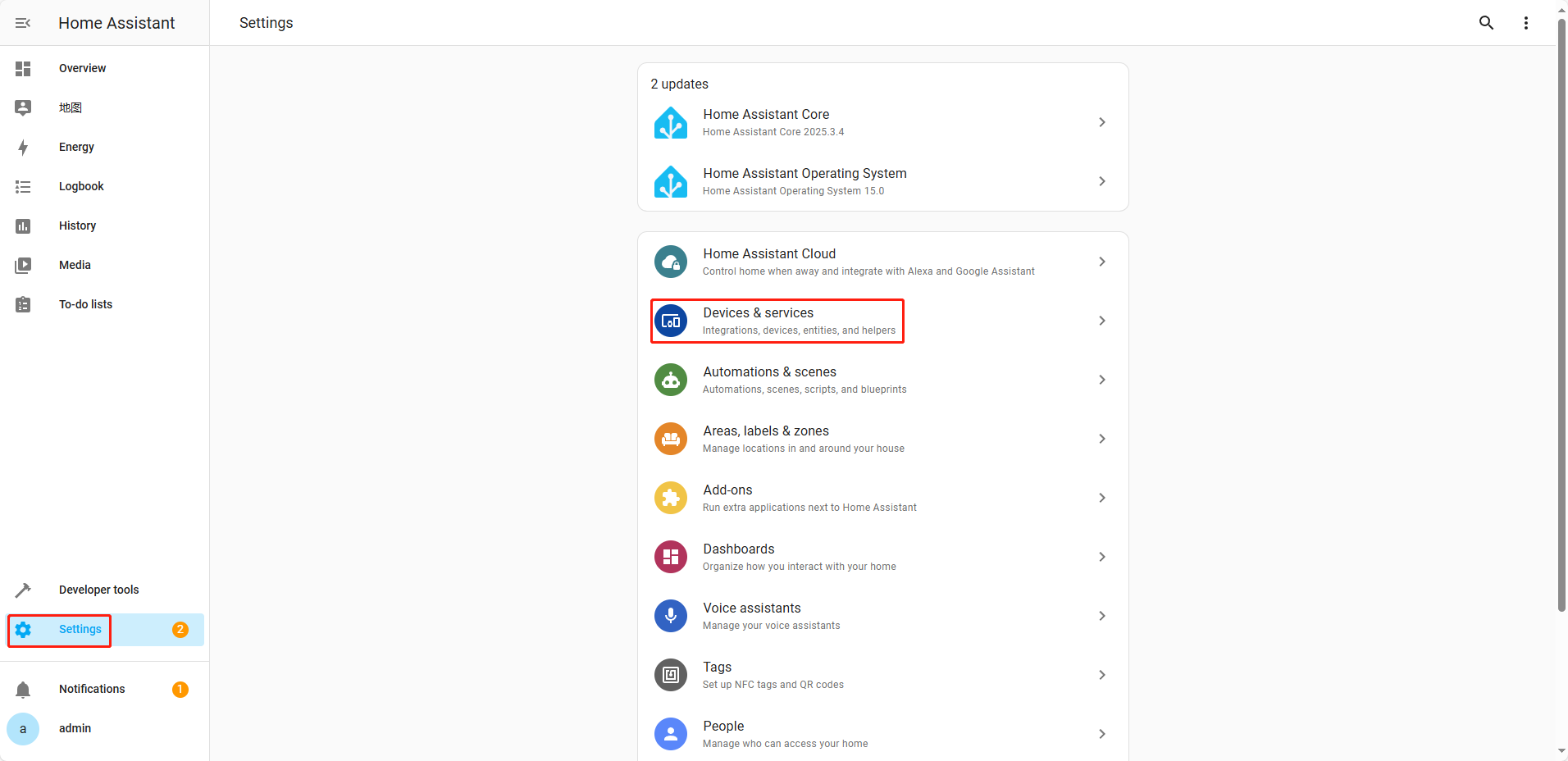Open Devices & services via its chevron
The height and width of the screenshot is (761, 1568).
(1102, 321)
